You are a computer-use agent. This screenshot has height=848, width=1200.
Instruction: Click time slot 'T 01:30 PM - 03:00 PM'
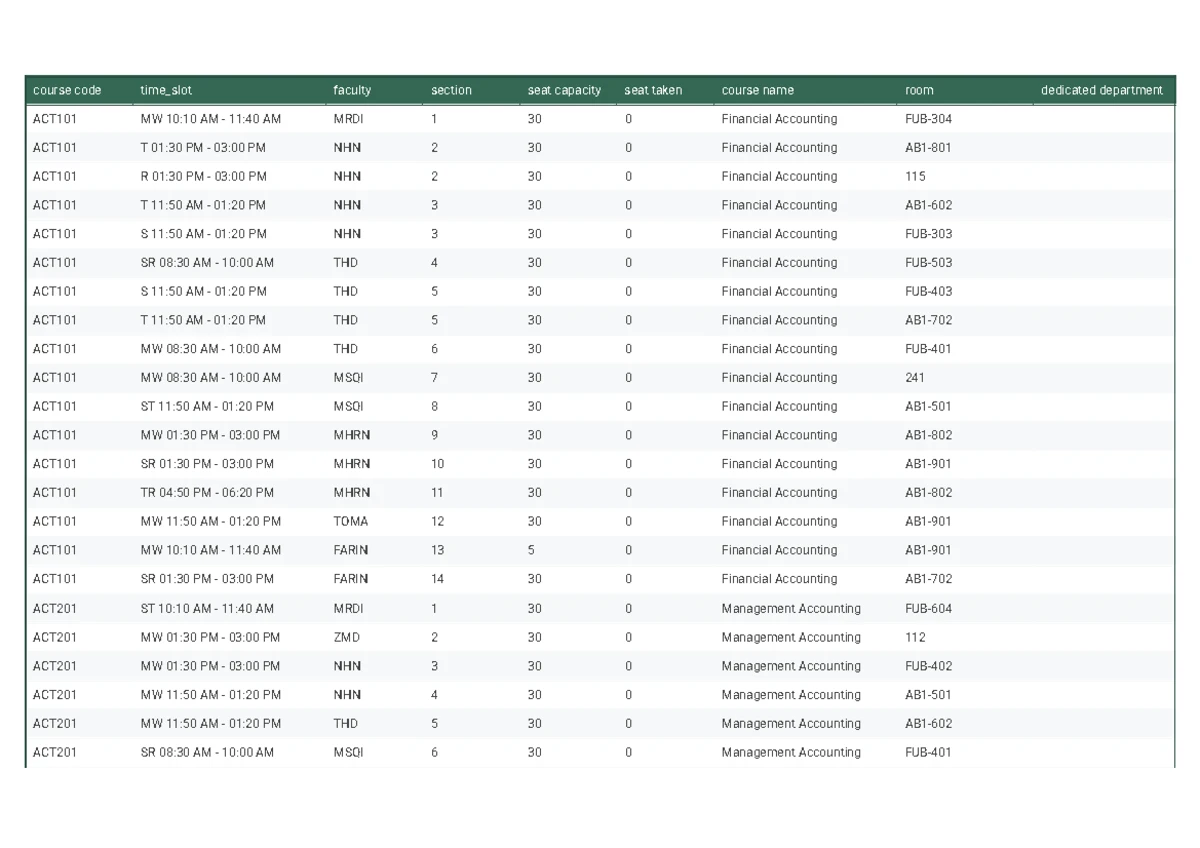(x=203, y=148)
